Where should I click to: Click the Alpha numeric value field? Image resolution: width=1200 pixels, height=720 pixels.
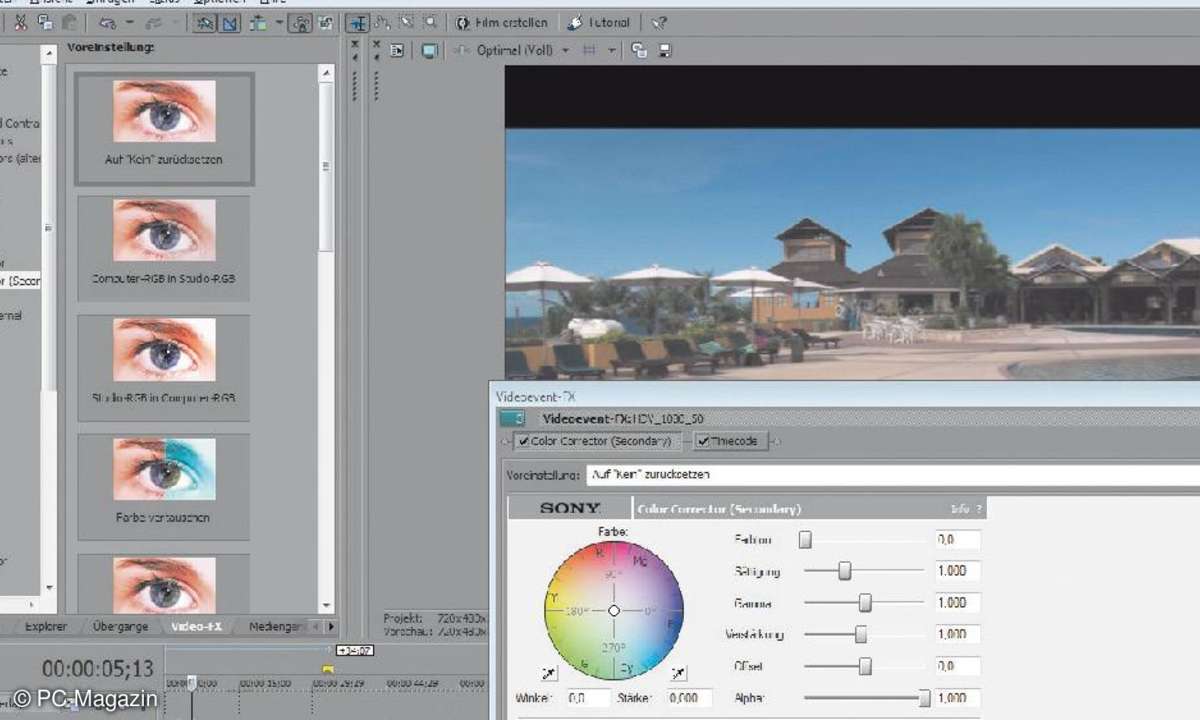coord(957,698)
